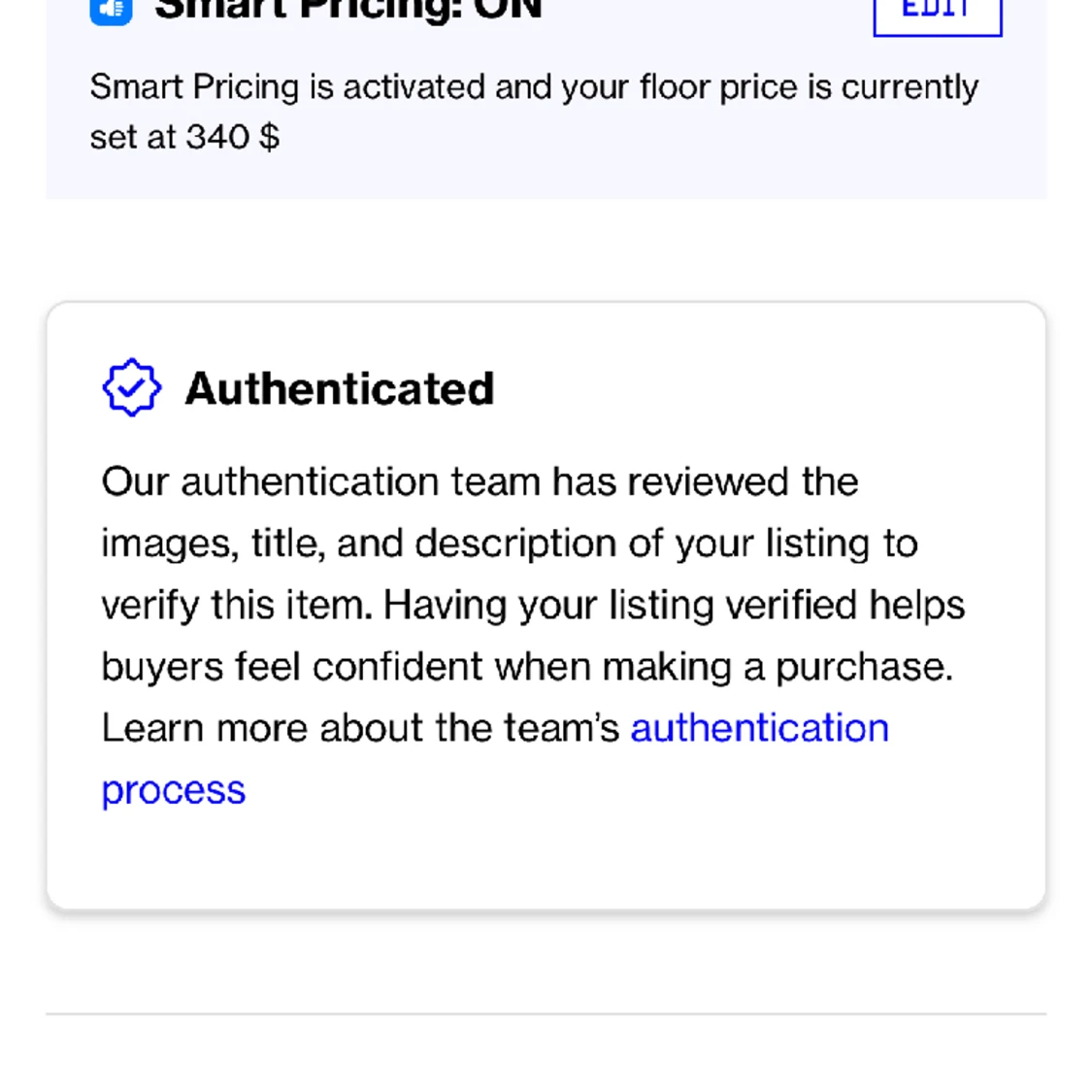Click "floor price" in Smart Pricing banner
The height and width of the screenshot is (1092, 1092).
pyautogui.click(x=721, y=87)
